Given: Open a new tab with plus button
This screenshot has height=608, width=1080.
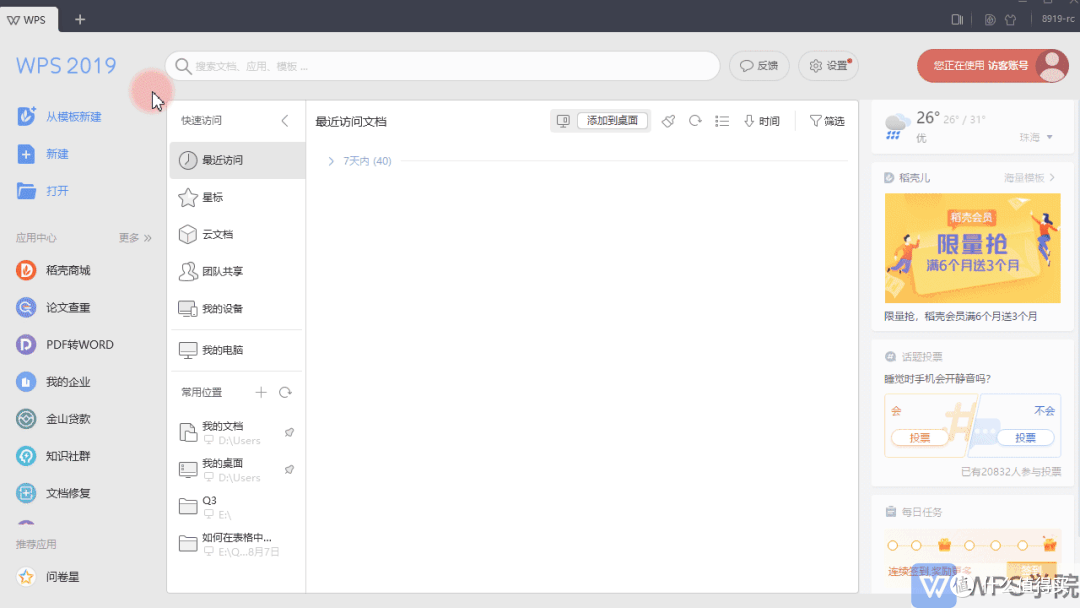Looking at the screenshot, I should 80,19.
